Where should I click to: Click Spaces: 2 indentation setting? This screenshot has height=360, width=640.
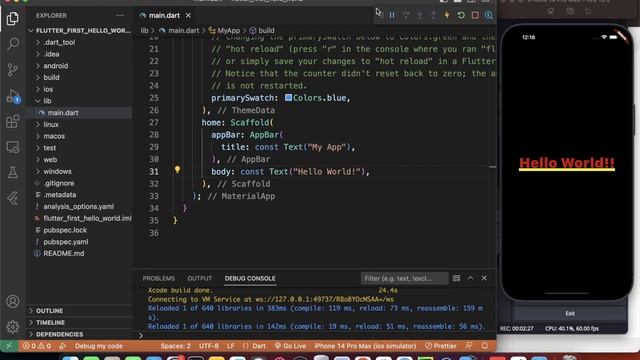click(176, 346)
